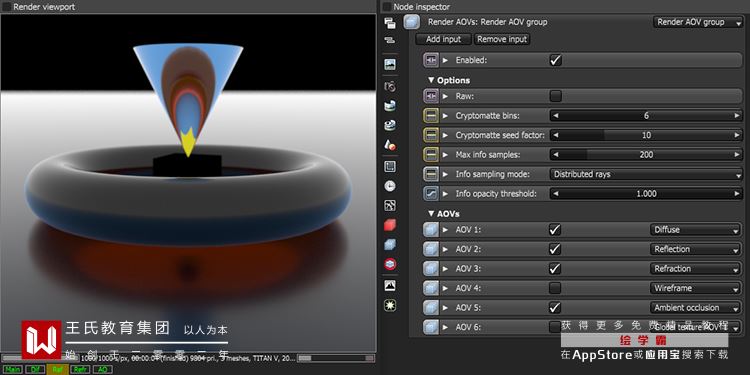Open output AOVs via the red ringed cube icon
This screenshot has width=750, height=375.
click(390, 265)
